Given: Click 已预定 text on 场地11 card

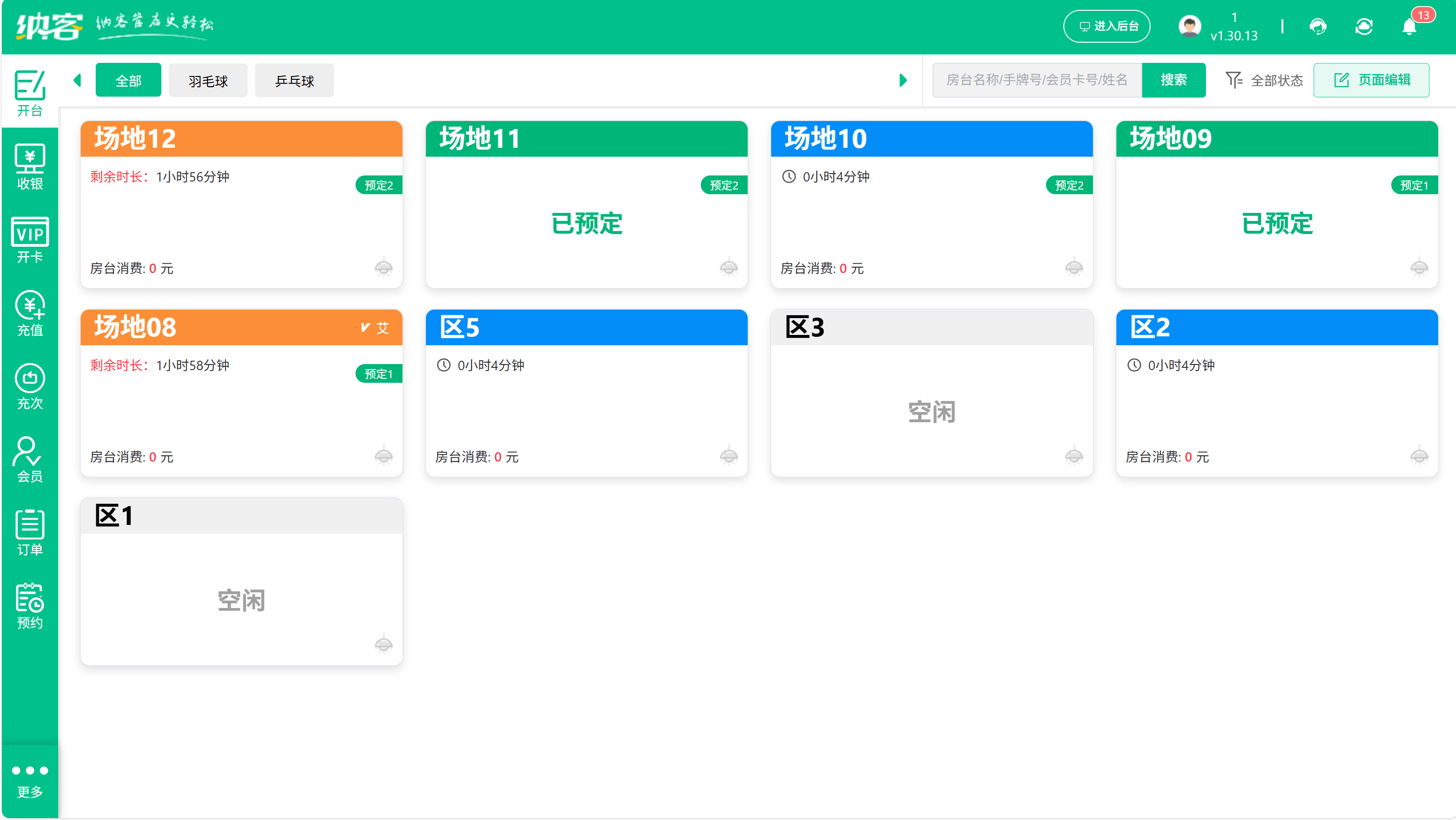Looking at the screenshot, I should point(587,223).
